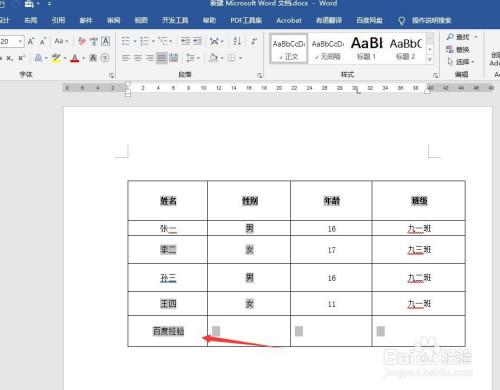Image resolution: width=500 pixels, height=390 pixels.
Task: Open the phonetic guide tool
Action: point(94,41)
